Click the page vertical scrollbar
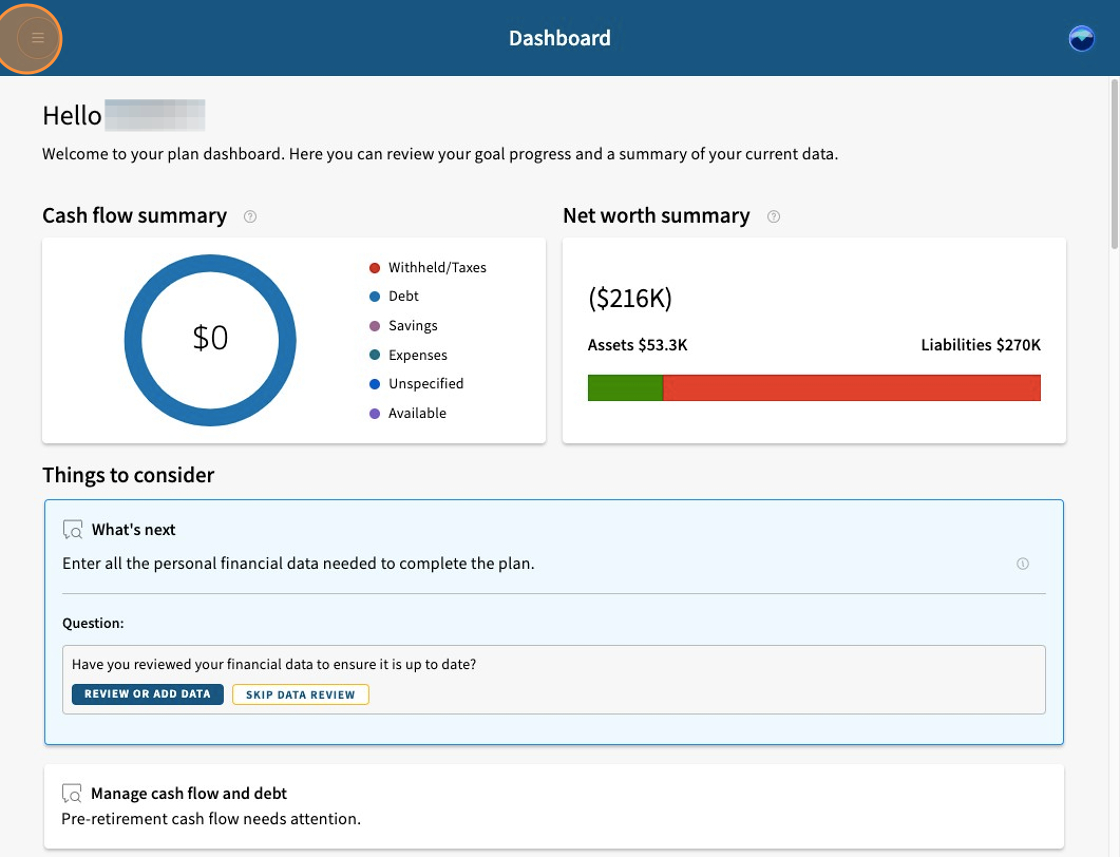 click(x=1114, y=164)
